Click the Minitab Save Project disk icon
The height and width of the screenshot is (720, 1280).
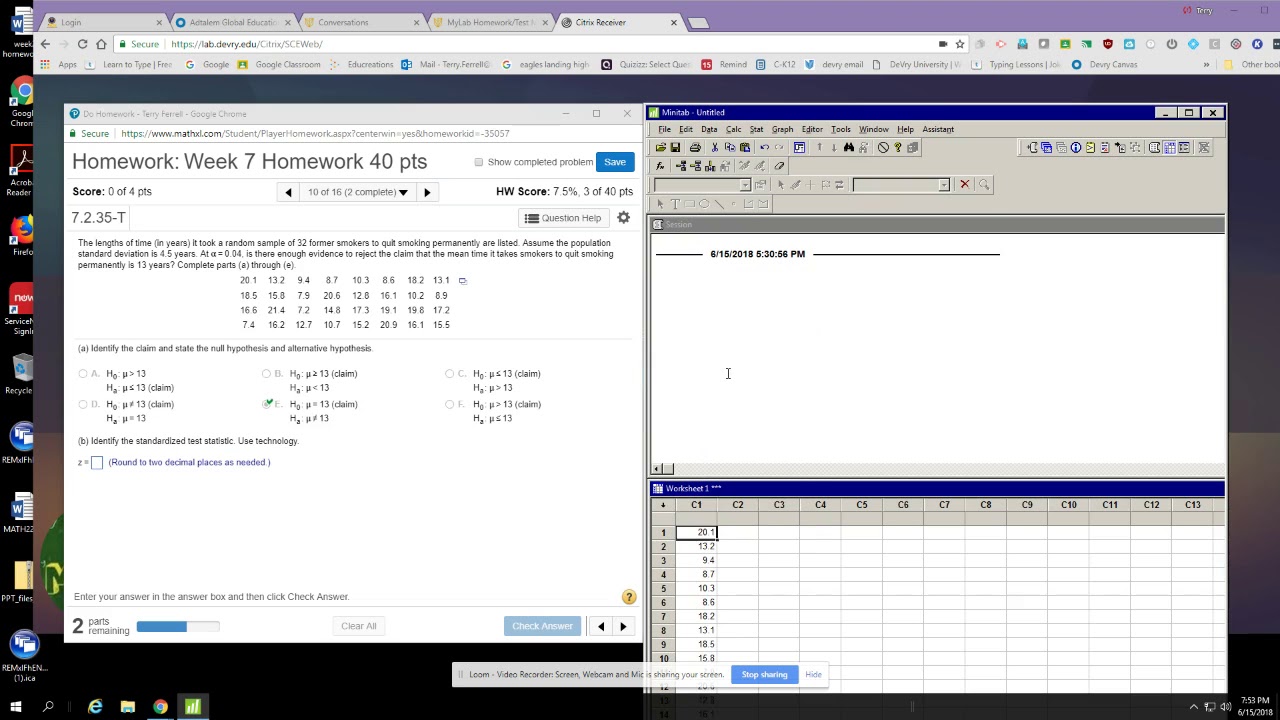[675, 147]
